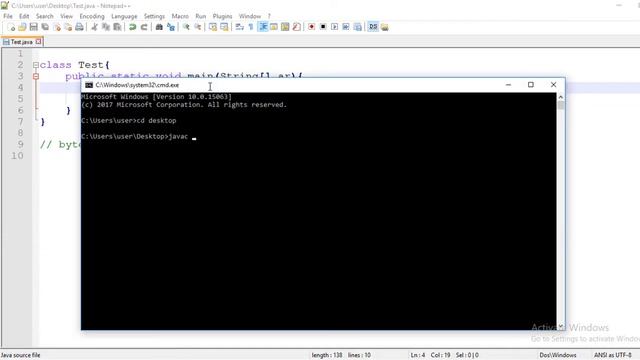Start macro recording with the red dot icon

point(311,27)
